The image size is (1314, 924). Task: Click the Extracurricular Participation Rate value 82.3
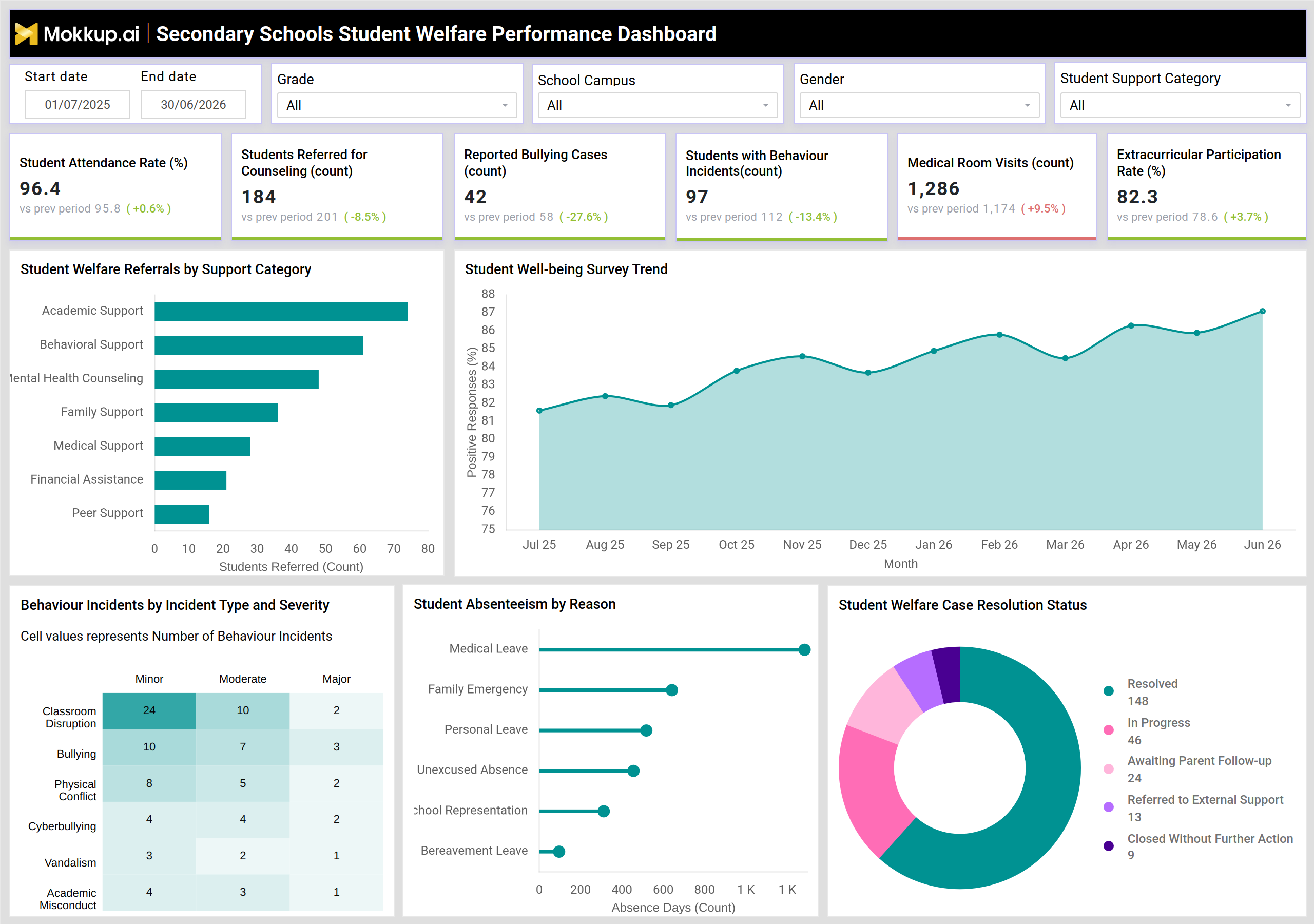coord(1137,197)
